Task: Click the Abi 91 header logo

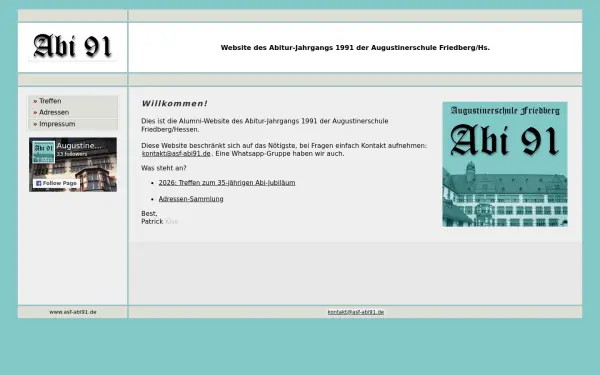Action: point(72,47)
